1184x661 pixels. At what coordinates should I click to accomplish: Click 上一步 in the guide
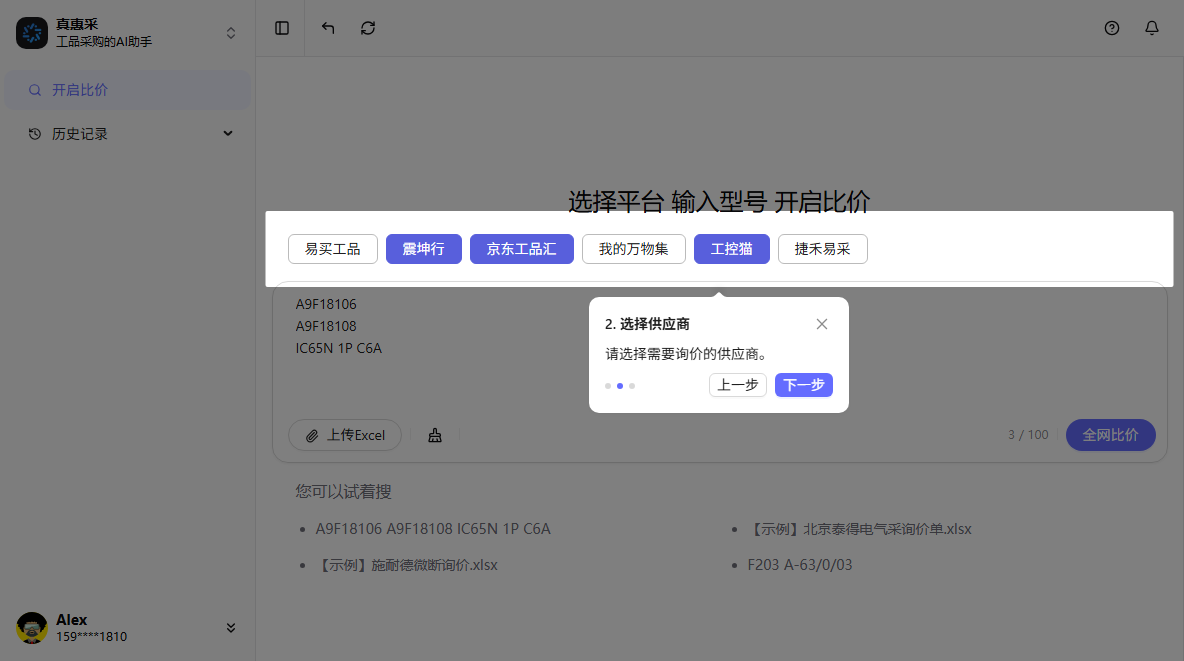coord(738,385)
